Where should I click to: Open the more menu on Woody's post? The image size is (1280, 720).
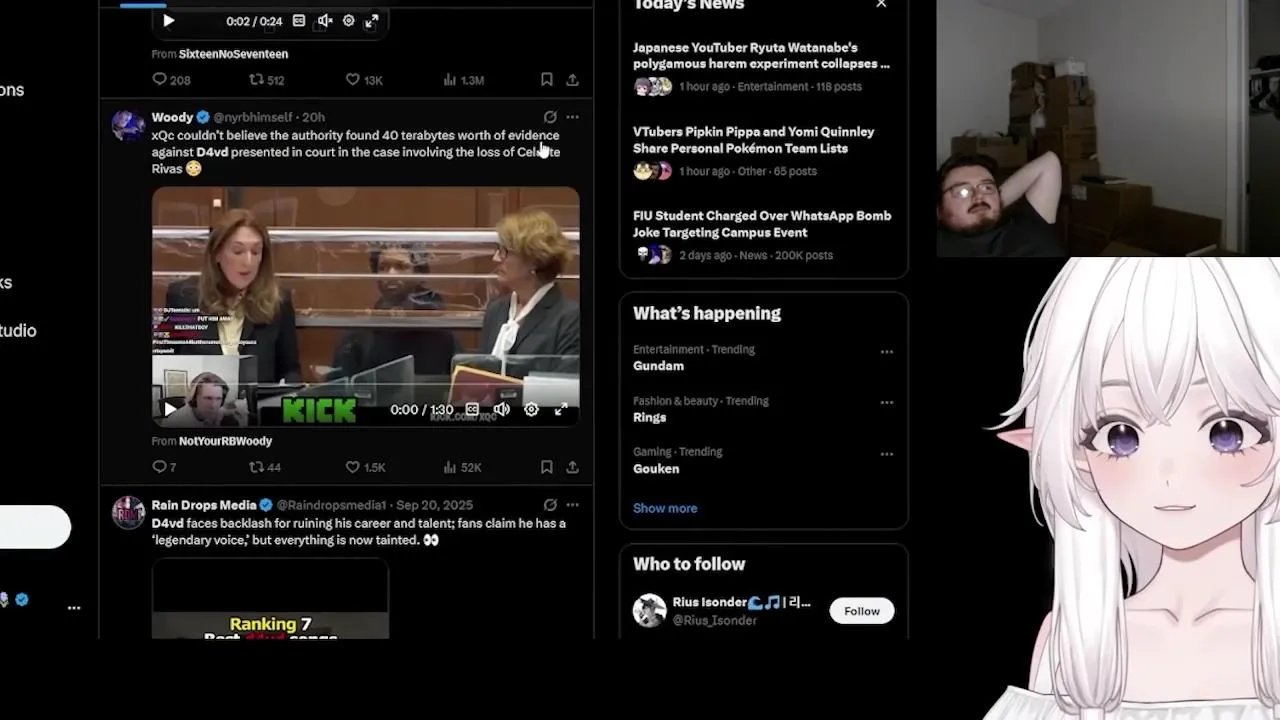tap(572, 117)
